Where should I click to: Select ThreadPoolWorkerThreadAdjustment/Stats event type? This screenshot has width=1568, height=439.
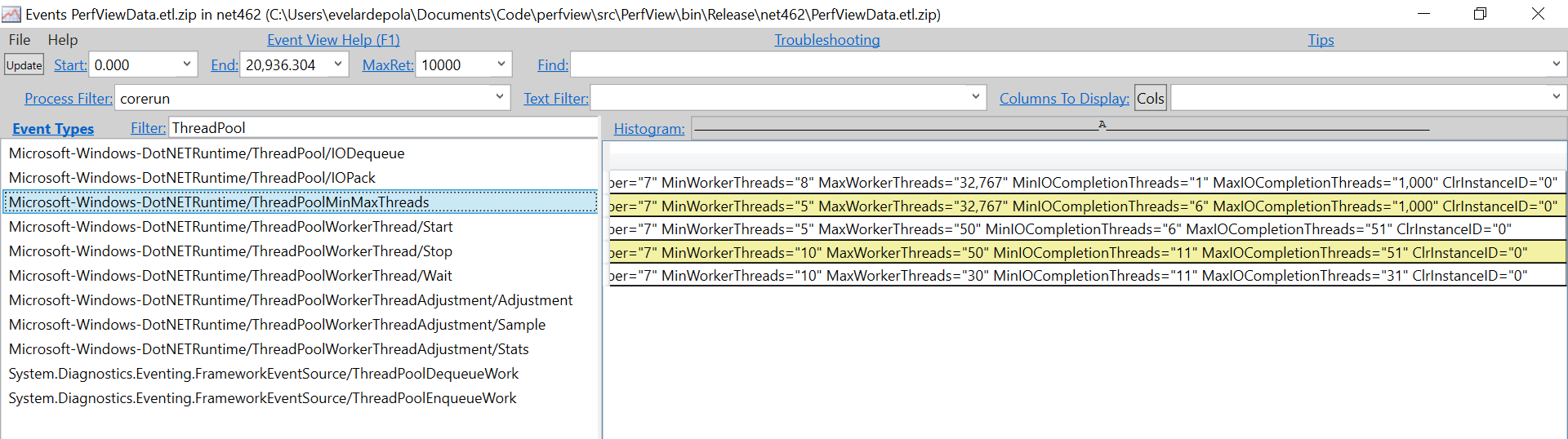point(269,349)
